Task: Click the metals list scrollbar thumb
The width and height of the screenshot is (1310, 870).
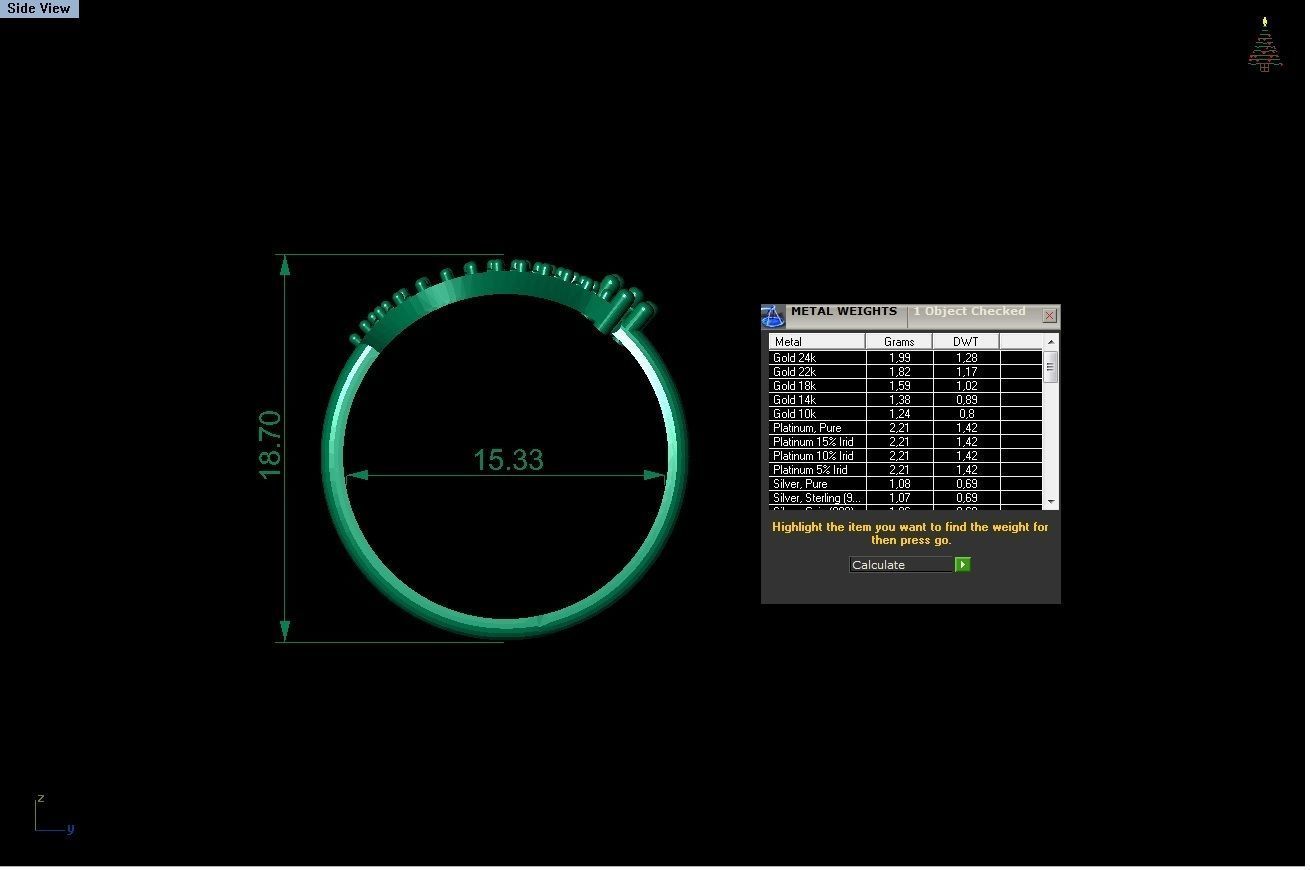Action: (1050, 367)
